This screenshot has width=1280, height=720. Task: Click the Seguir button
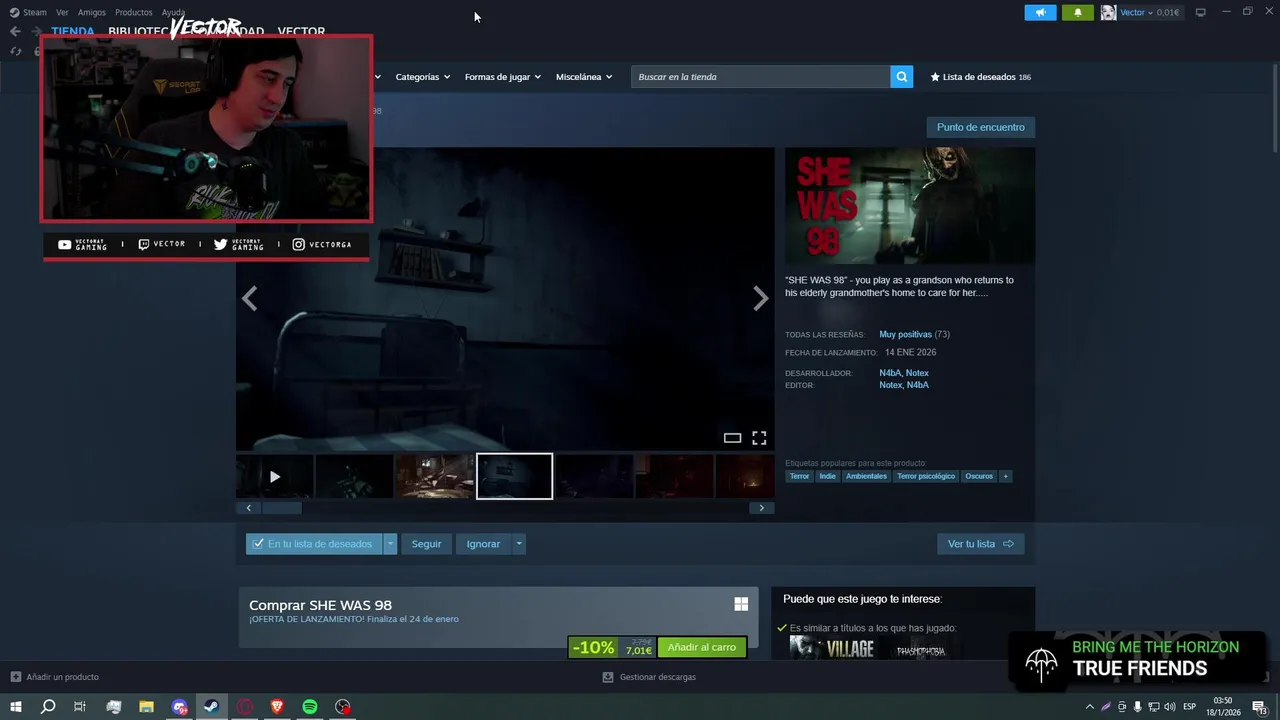coord(426,544)
